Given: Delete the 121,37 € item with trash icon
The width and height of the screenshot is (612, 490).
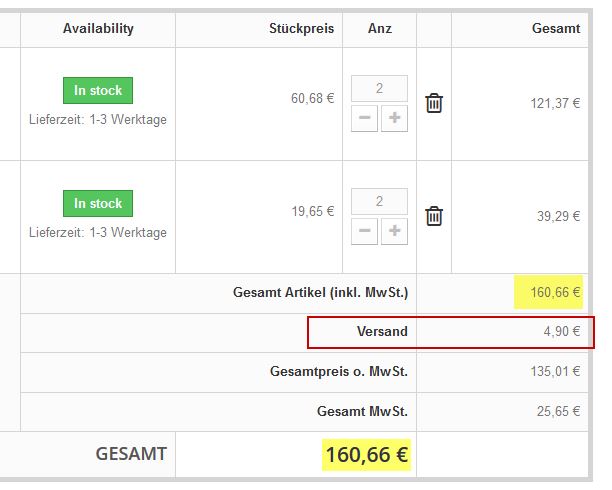Looking at the screenshot, I should [x=434, y=103].
